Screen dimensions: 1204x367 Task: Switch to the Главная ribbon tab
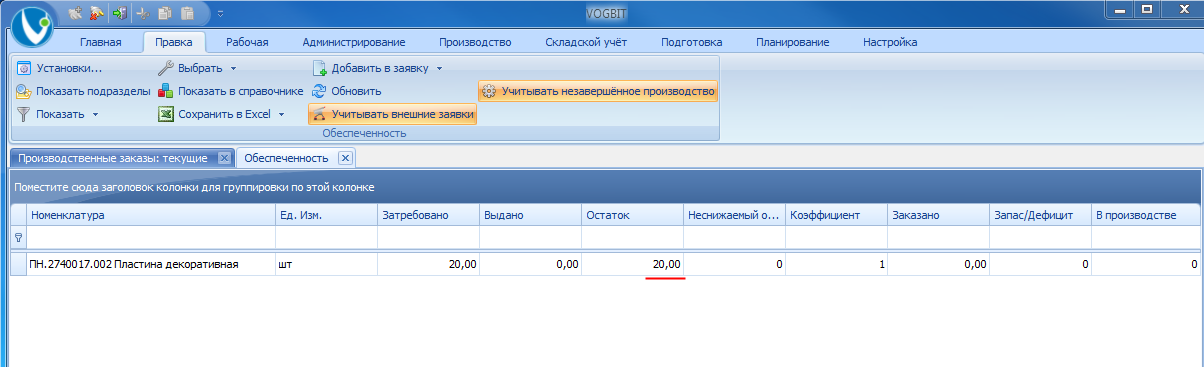pyautogui.click(x=100, y=42)
